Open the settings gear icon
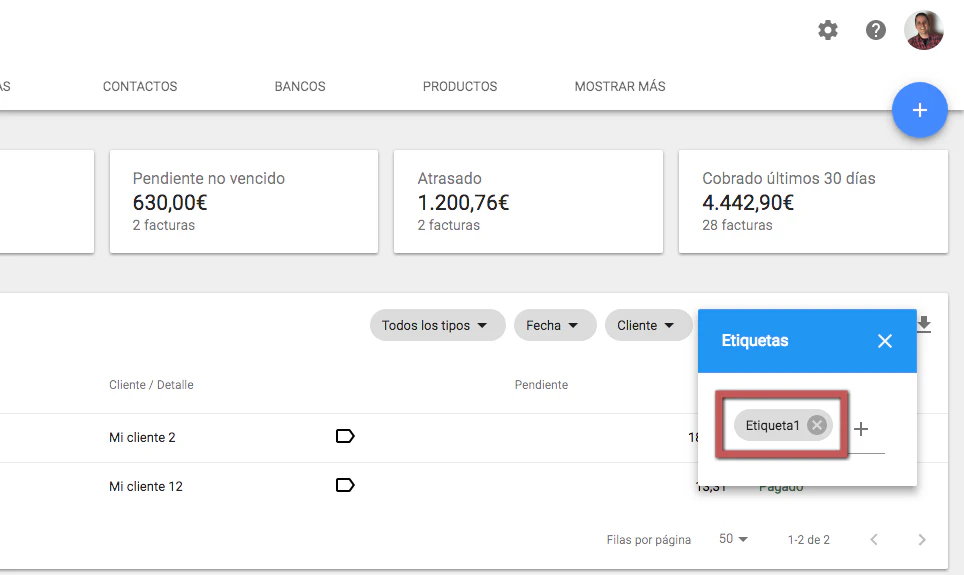Viewport: 964px width, 575px height. point(828,30)
